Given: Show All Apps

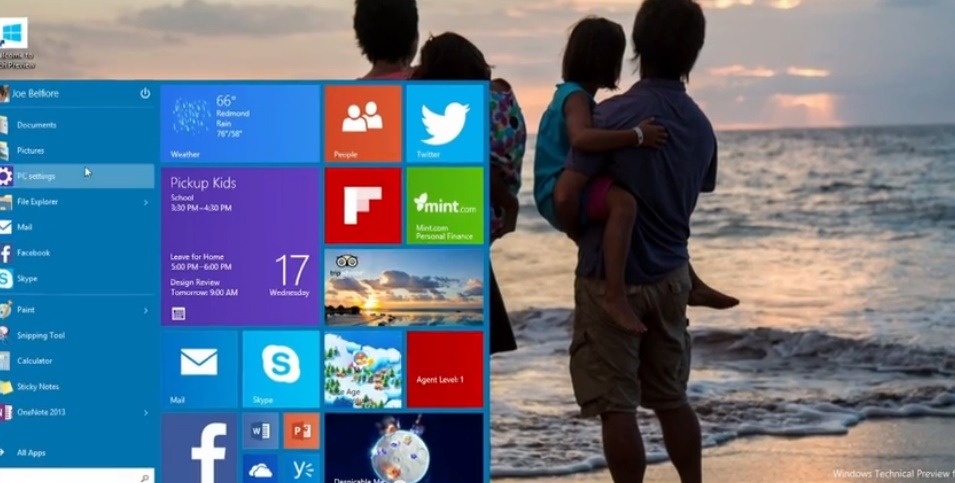Looking at the screenshot, I should tap(77, 453).
